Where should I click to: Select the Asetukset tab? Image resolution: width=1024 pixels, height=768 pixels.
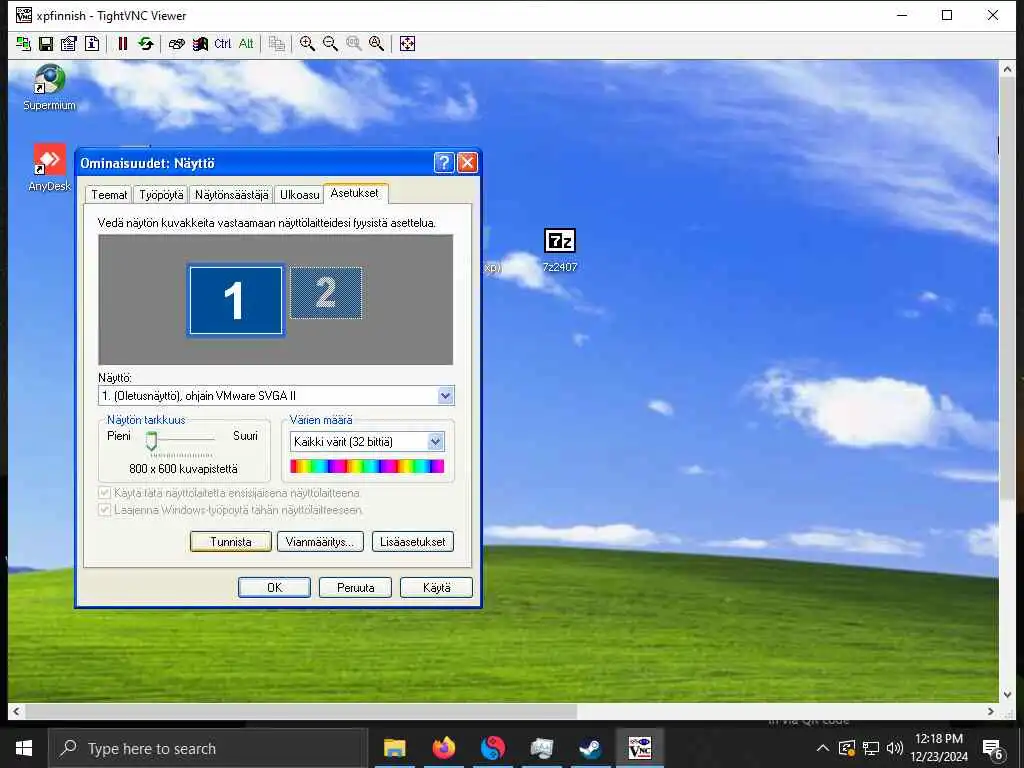(355, 193)
